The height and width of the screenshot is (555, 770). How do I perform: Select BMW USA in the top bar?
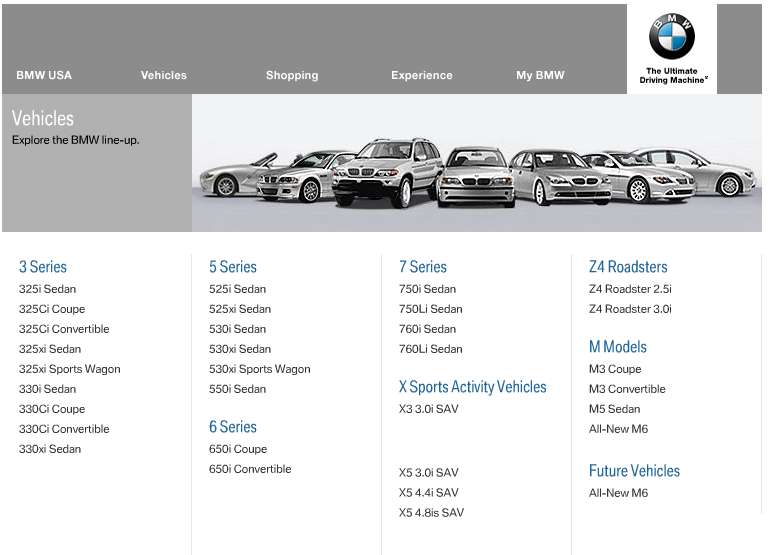click(x=44, y=75)
